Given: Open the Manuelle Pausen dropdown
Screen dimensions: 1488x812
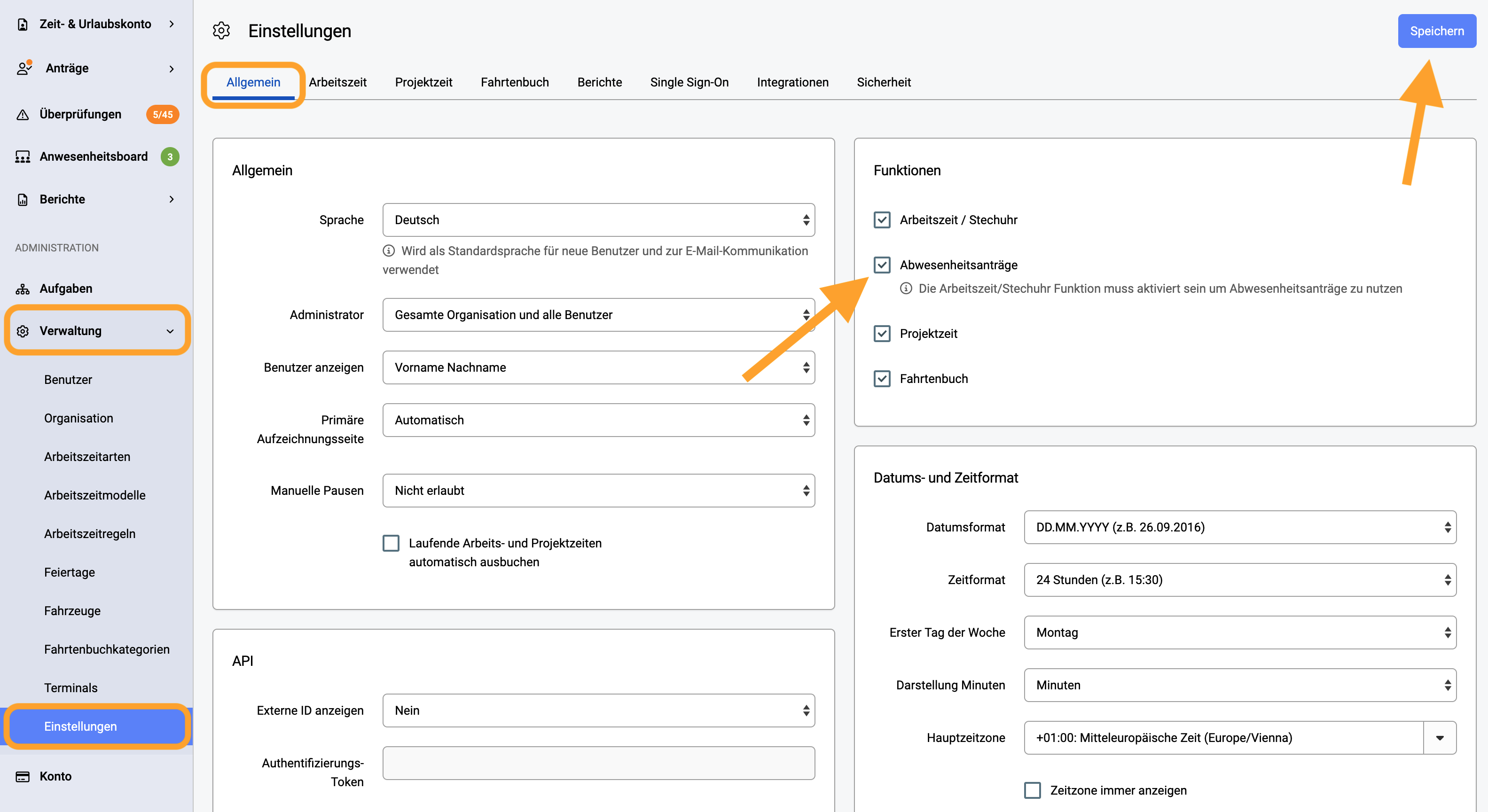Looking at the screenshot, I should tap(598, 490).
